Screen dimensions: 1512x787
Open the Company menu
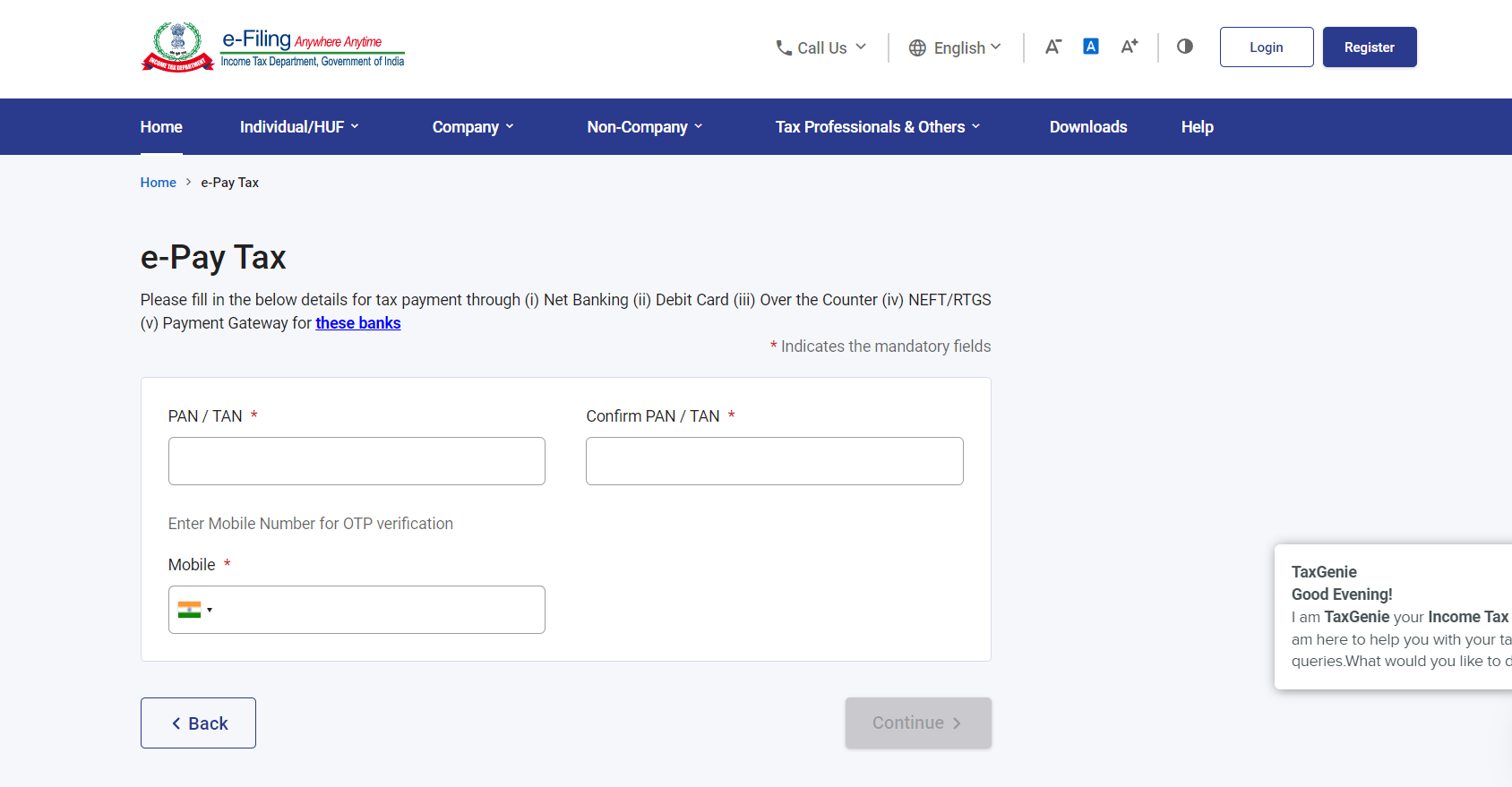point(473,127)
